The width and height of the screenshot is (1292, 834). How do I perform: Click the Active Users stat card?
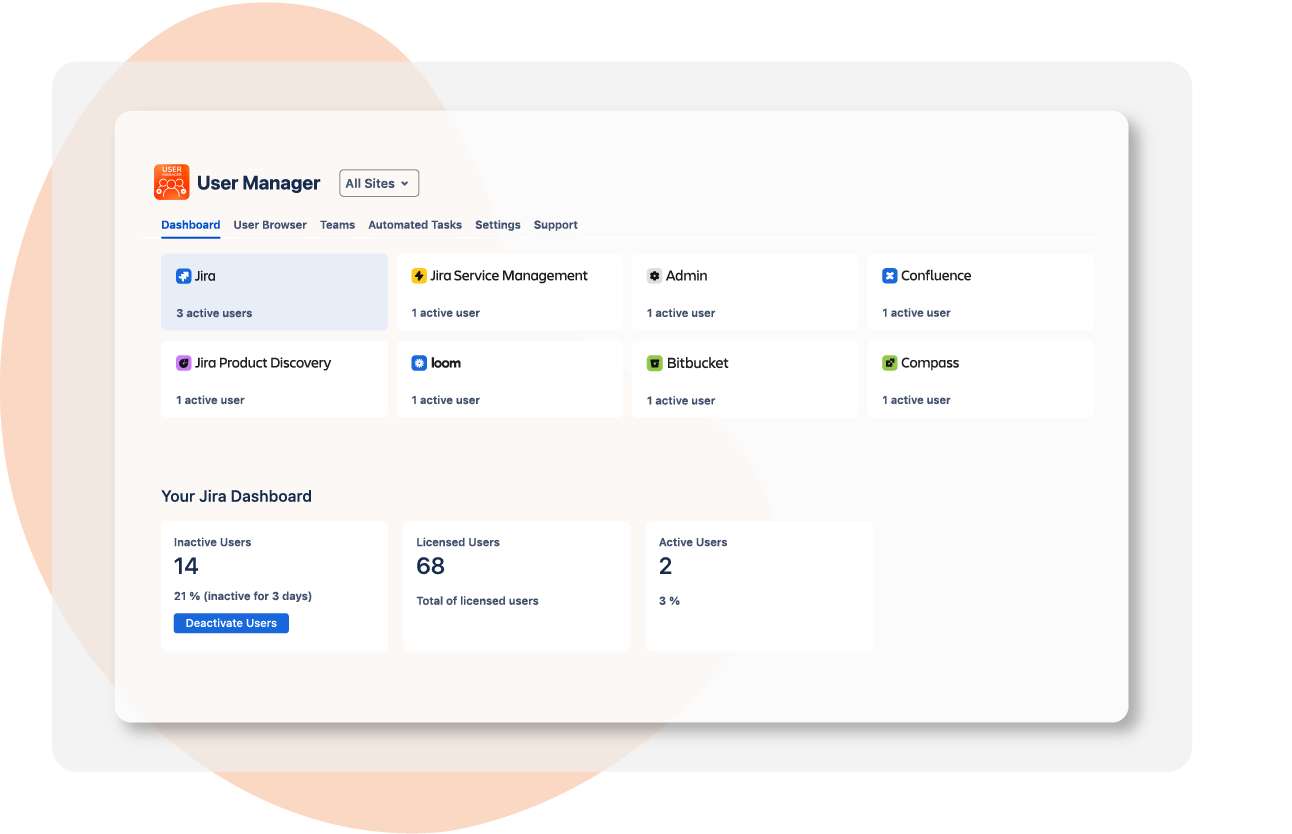(759, 586)
